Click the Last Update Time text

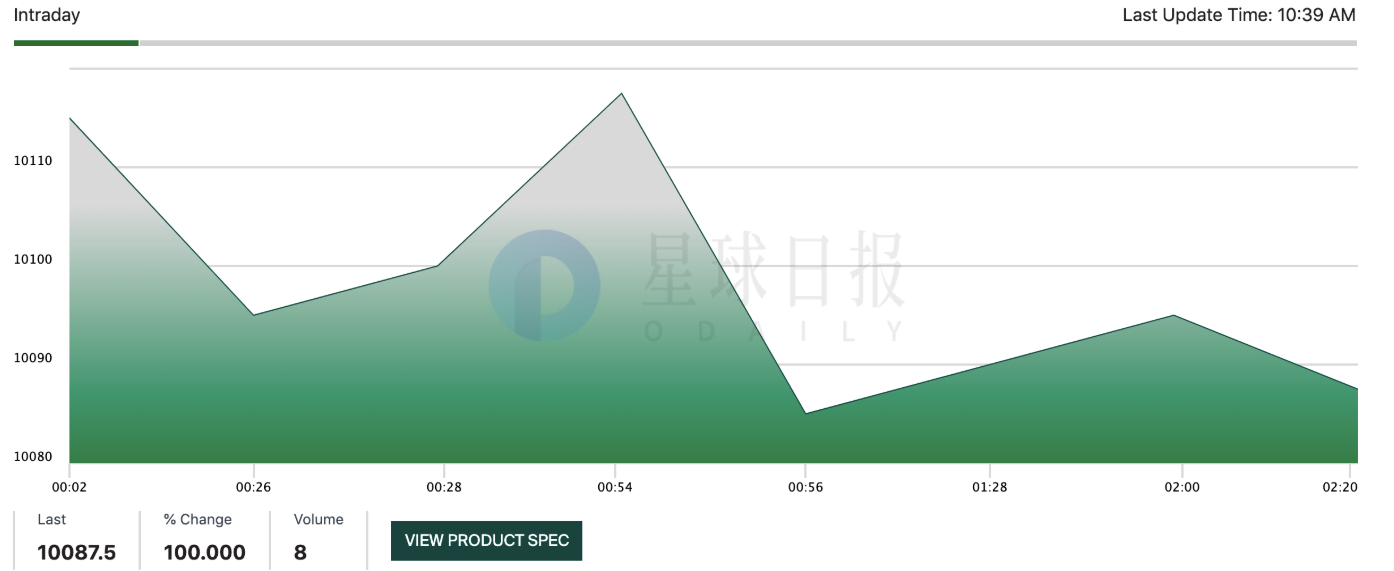click(1239, 15)
